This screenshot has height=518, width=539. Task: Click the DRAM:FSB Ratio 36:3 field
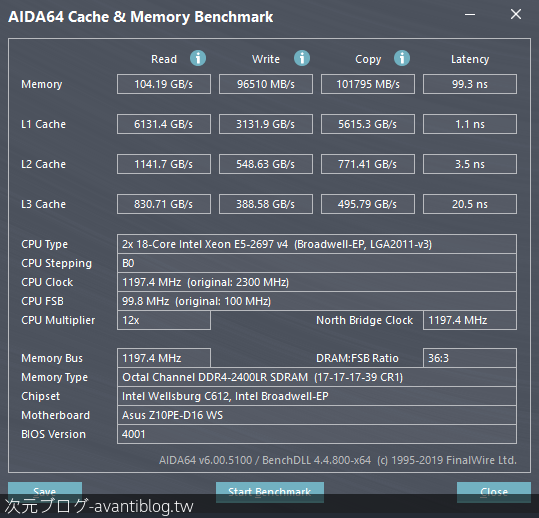[470, 358]
